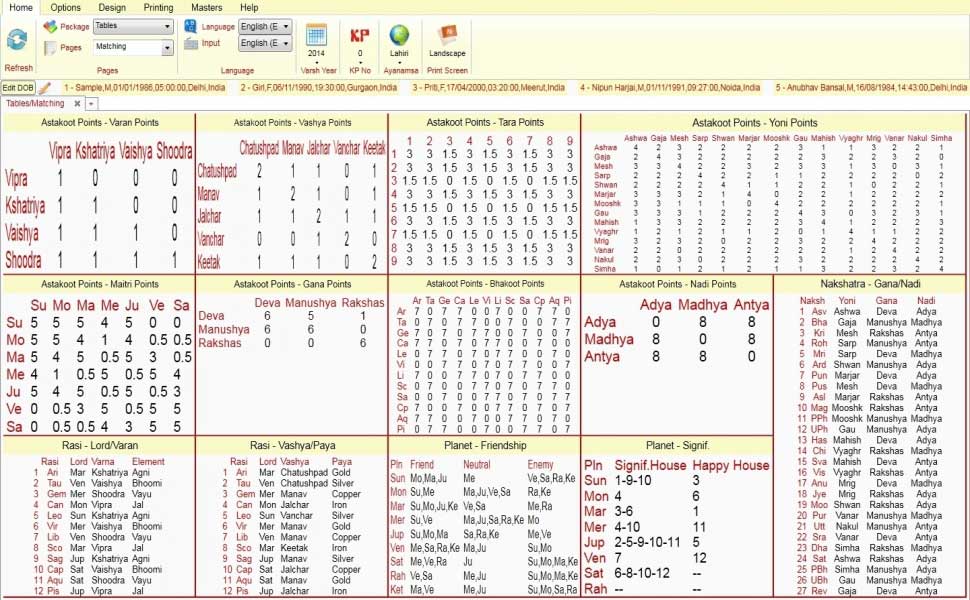Expand the KP No 0 dropdown arrow
The width and height of the screenshot is (970, 600).
[x=359, y=62]
